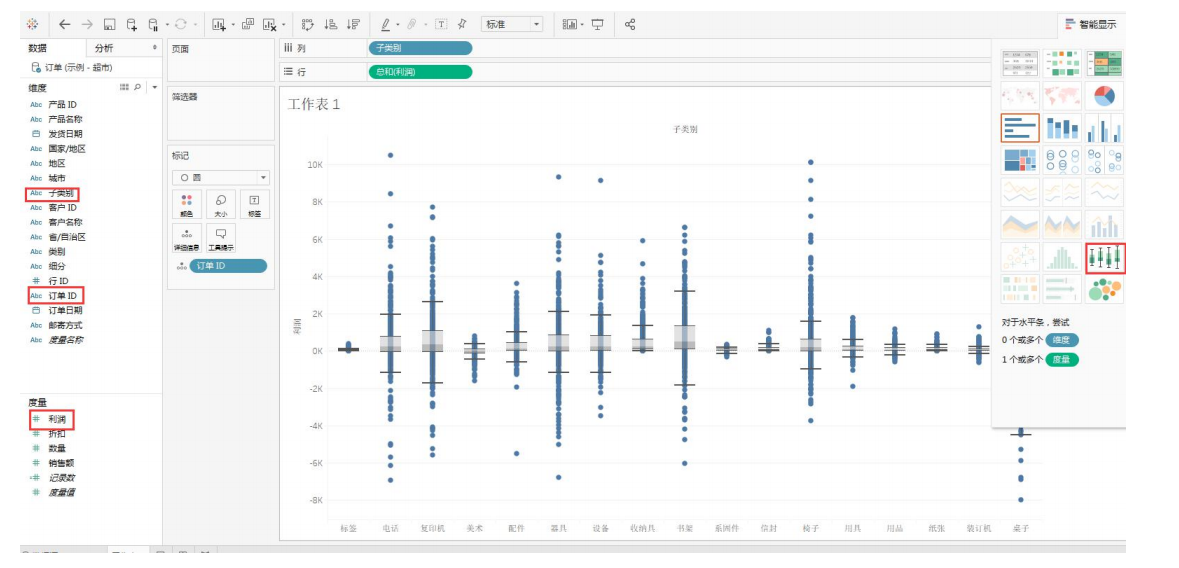Redo with the forward arrow icon
The height and width of the screenshot is (568, 1179).
pos(87,24)
